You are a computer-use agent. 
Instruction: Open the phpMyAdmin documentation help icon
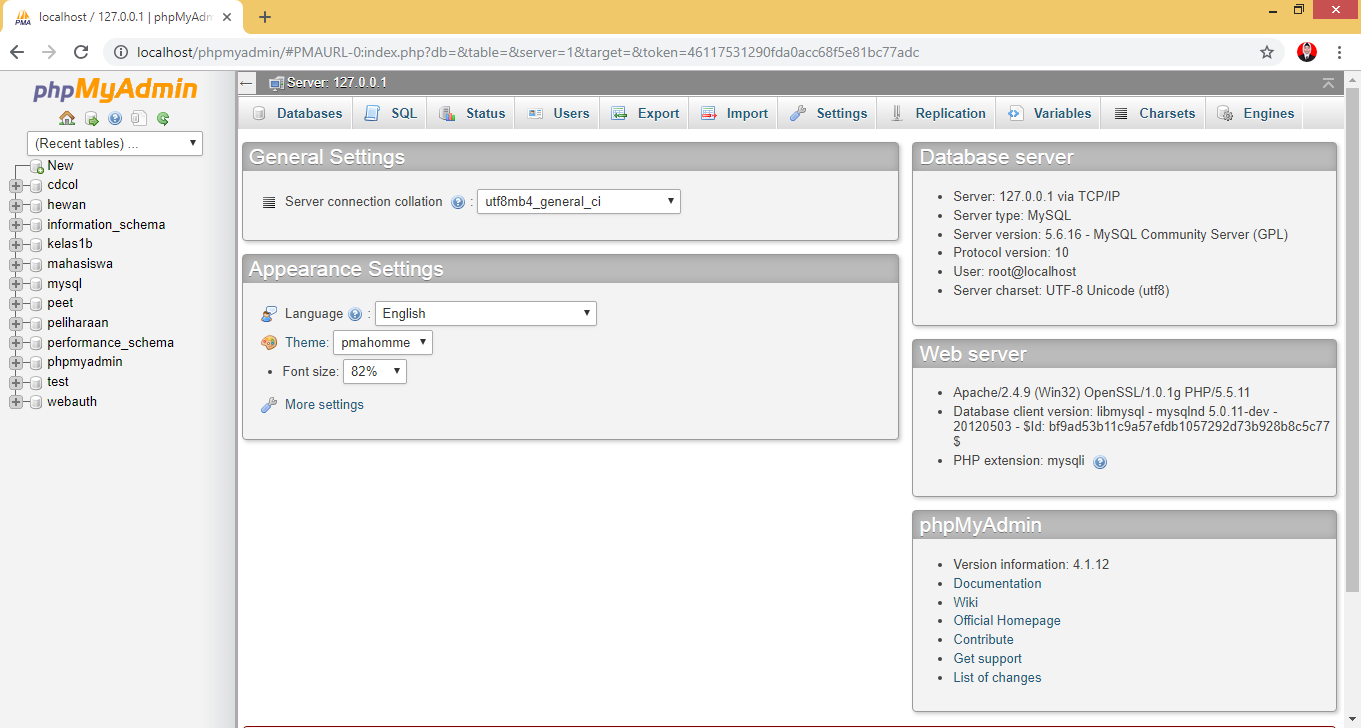pyautogui.click(x=115, y=118)
